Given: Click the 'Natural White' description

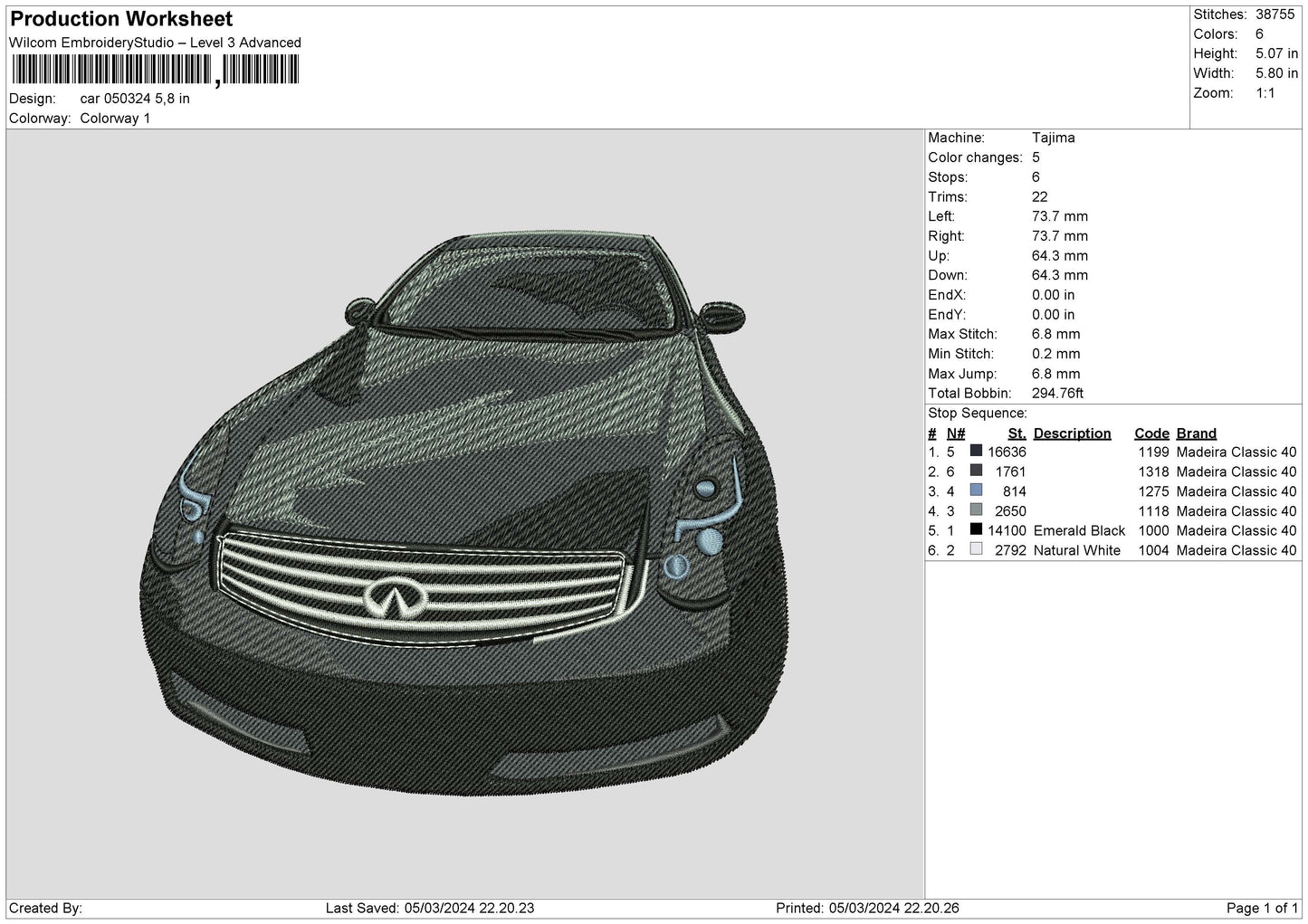Looking at the screenshot, I should click(1076, 550).
